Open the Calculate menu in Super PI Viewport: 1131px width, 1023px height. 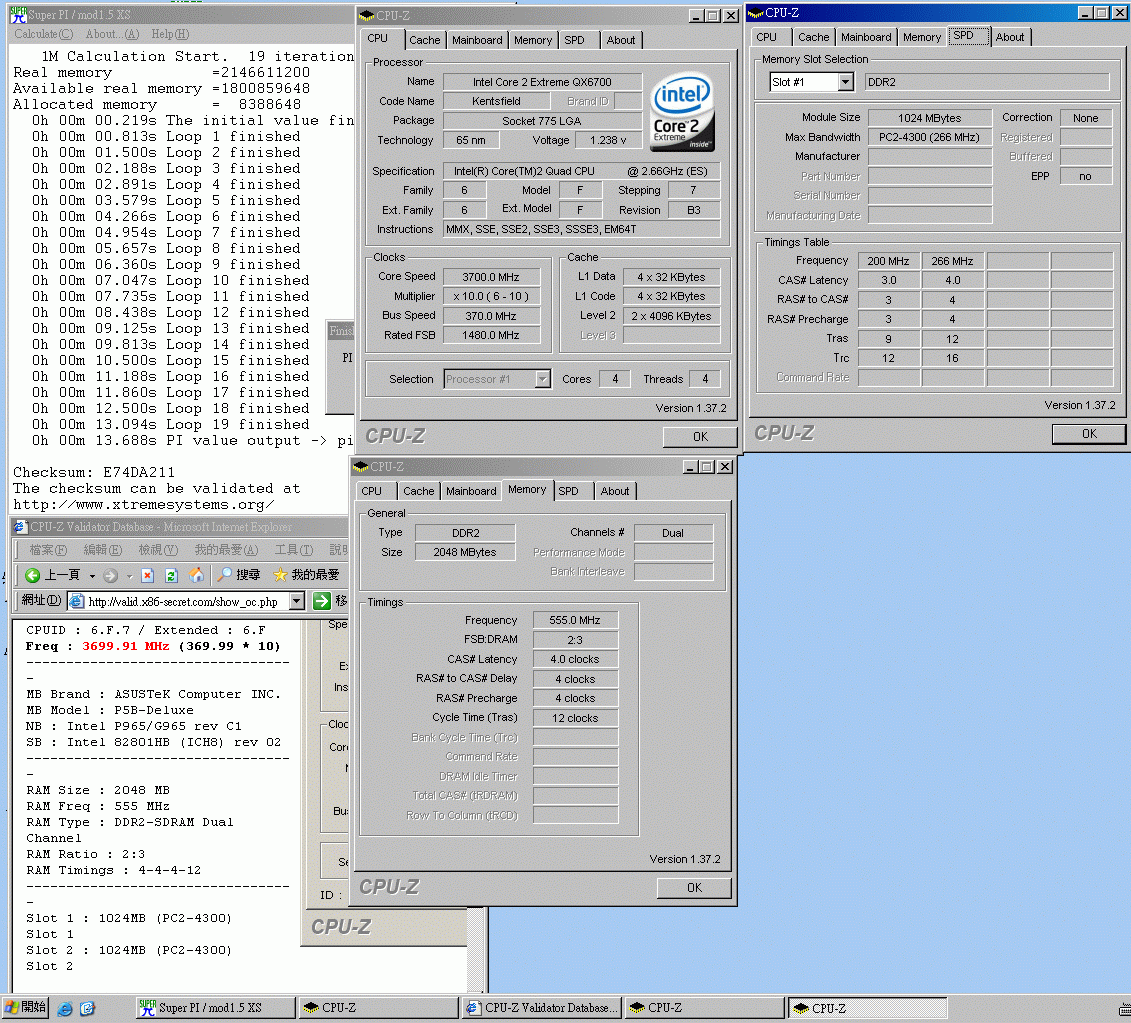pos(43,34)
